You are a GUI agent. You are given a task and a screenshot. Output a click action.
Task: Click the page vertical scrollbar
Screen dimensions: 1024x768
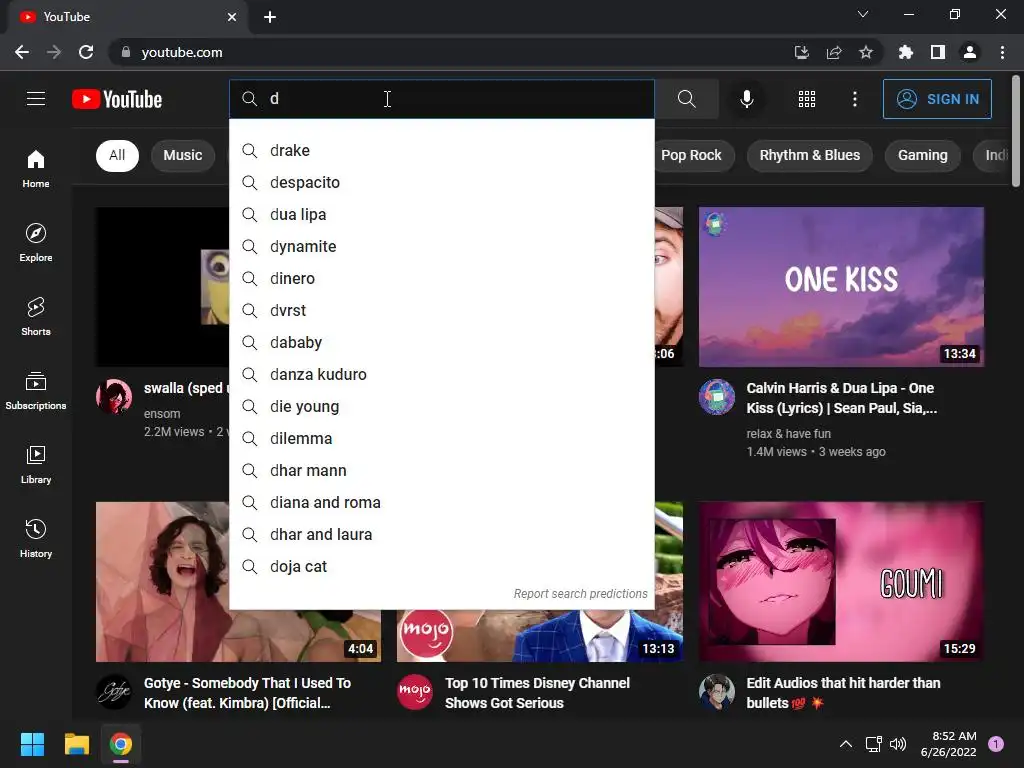1016,131
